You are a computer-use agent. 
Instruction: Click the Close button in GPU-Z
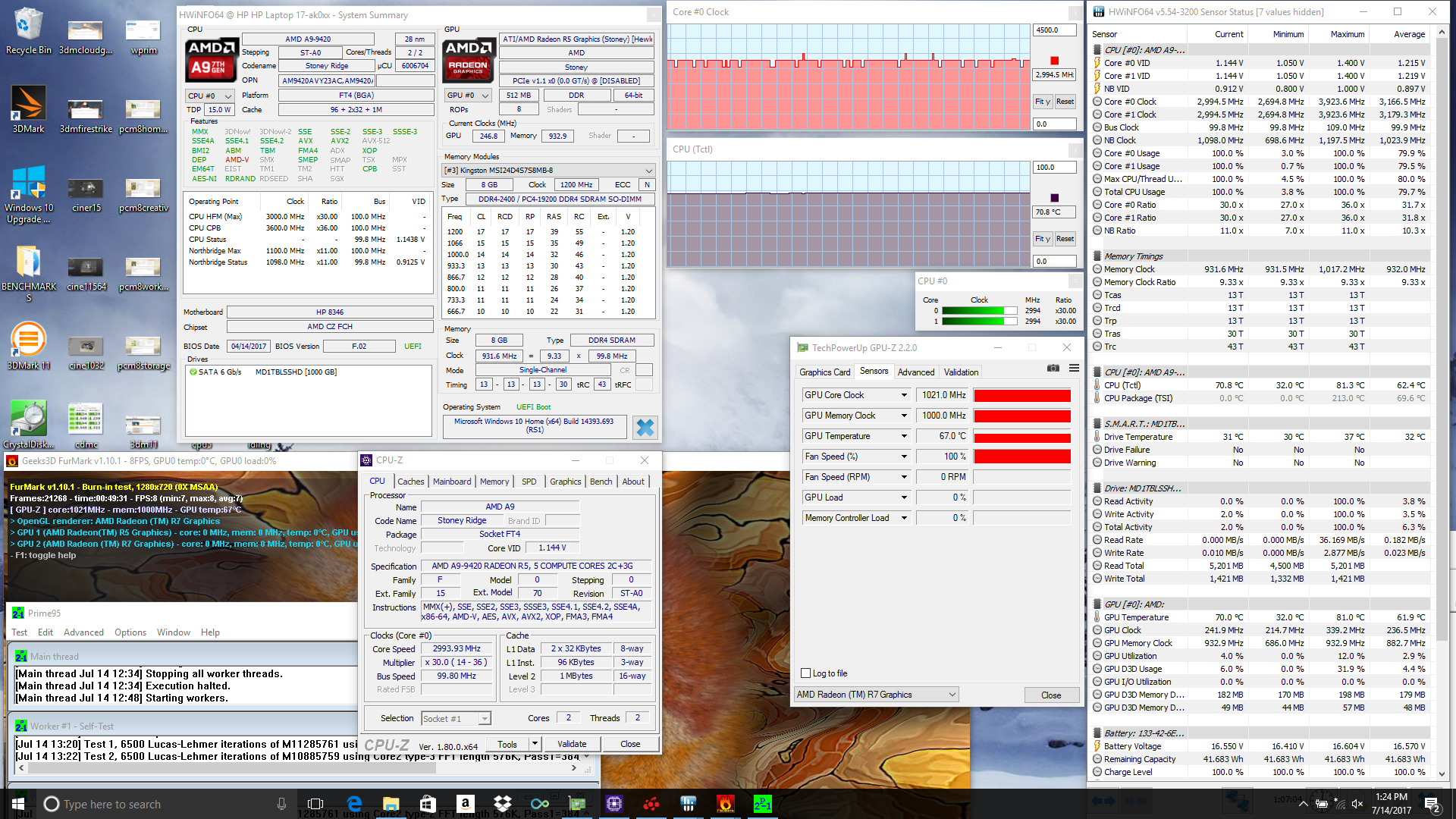[x=1051, y=695]
